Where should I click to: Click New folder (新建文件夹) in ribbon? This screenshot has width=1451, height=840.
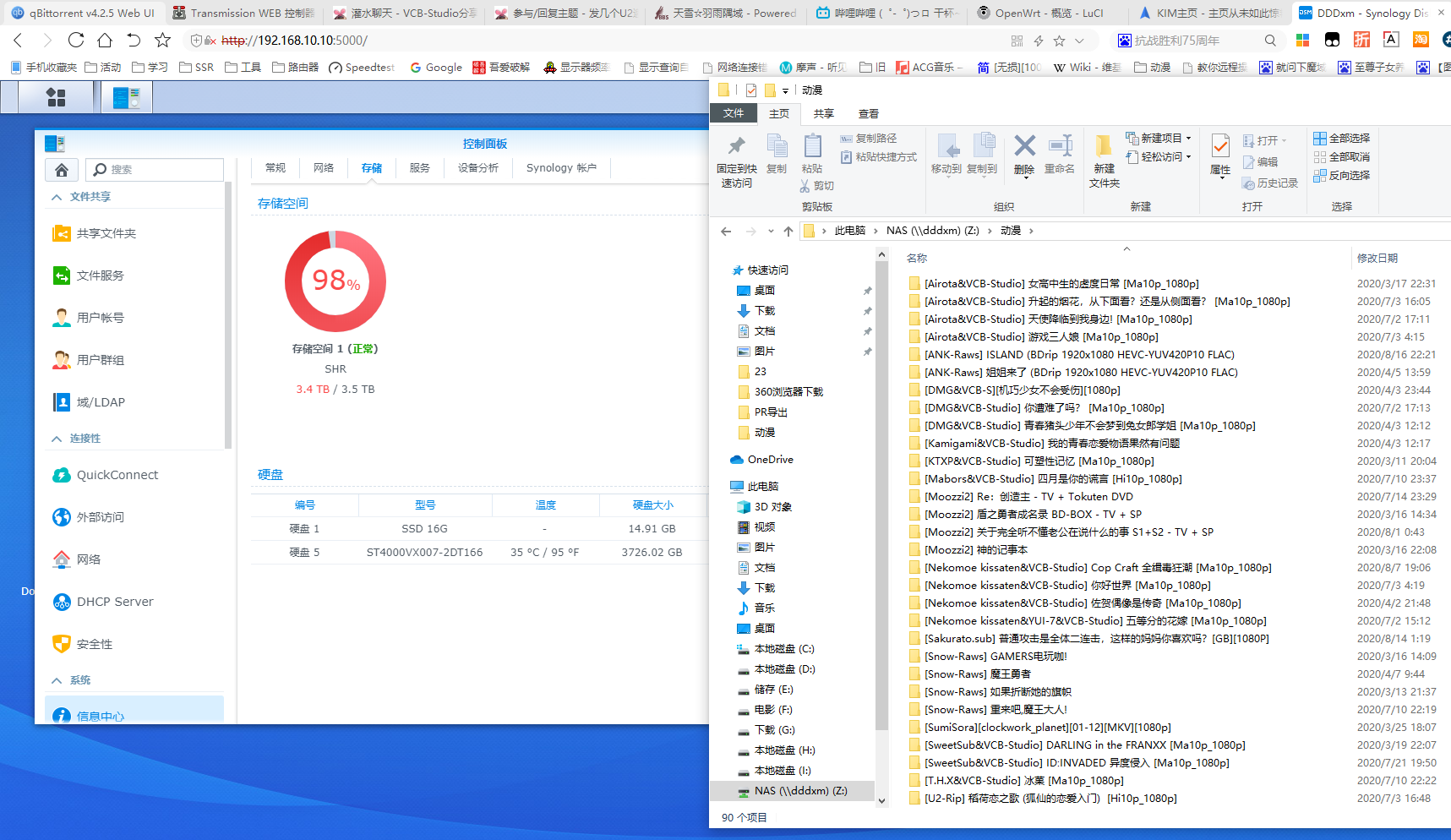click(1104, 161)
